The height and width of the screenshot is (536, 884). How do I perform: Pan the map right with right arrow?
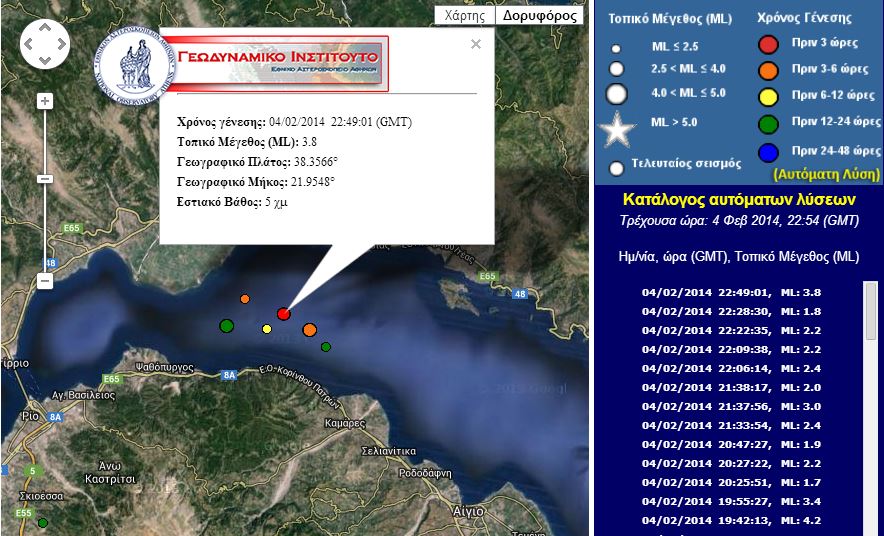[61, 44]
